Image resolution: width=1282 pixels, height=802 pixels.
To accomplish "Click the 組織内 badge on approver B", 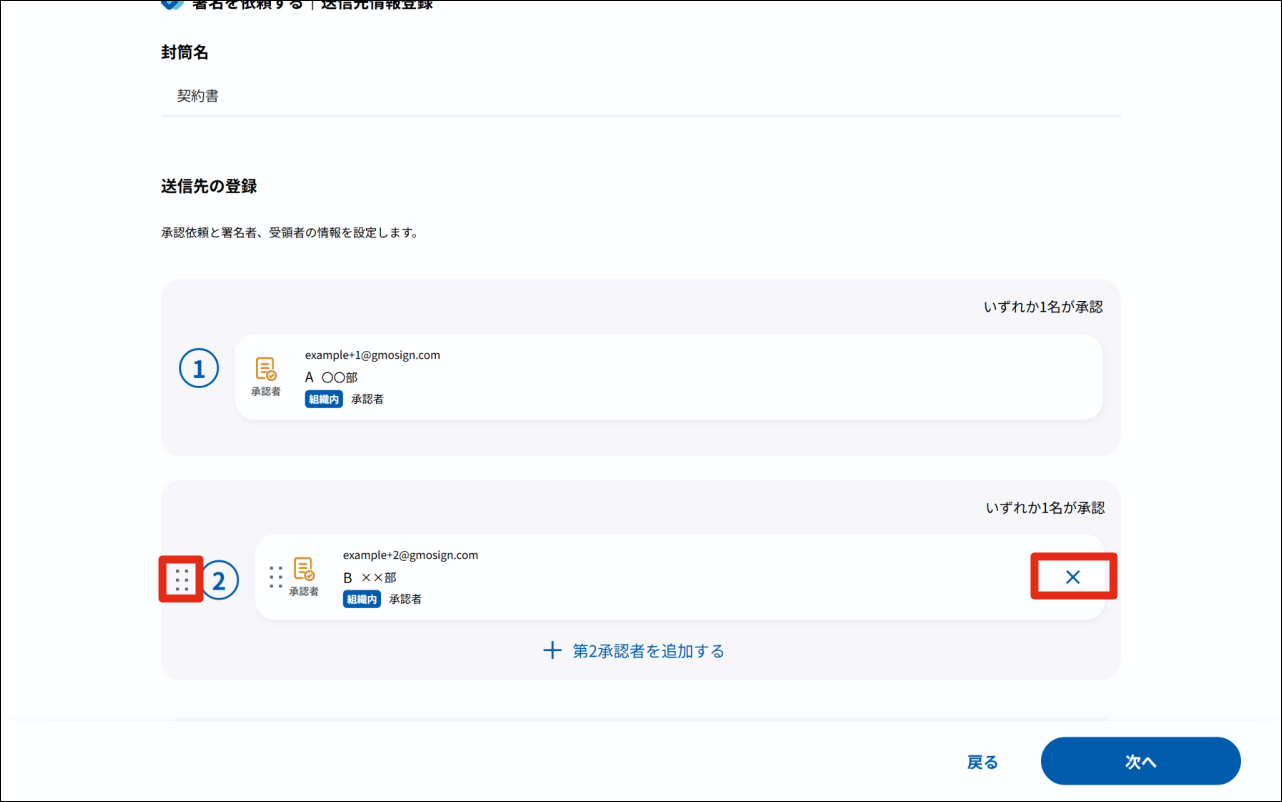I will tap(362, 599).
